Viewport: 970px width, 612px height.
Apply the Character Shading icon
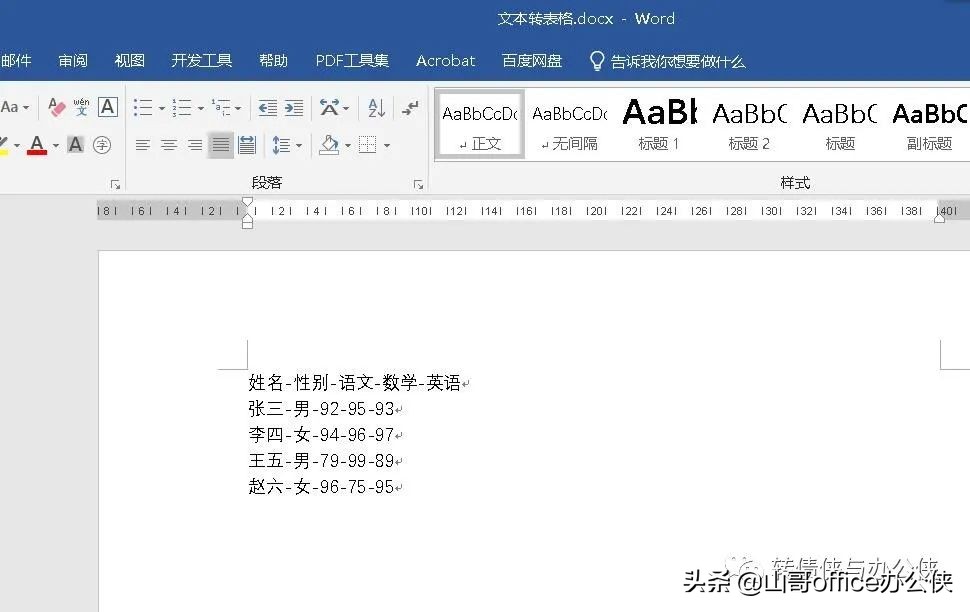click(x=76, y=145)
